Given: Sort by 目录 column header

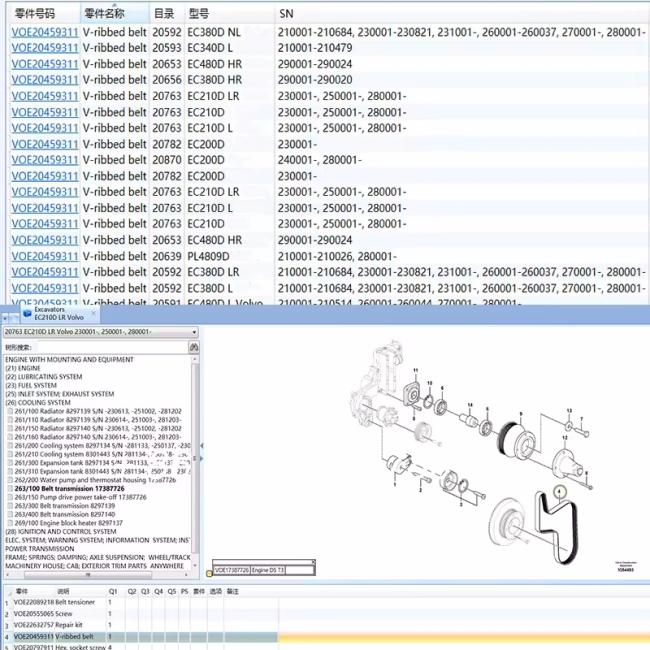Looking at the screenshot, I should coord(164,14).
